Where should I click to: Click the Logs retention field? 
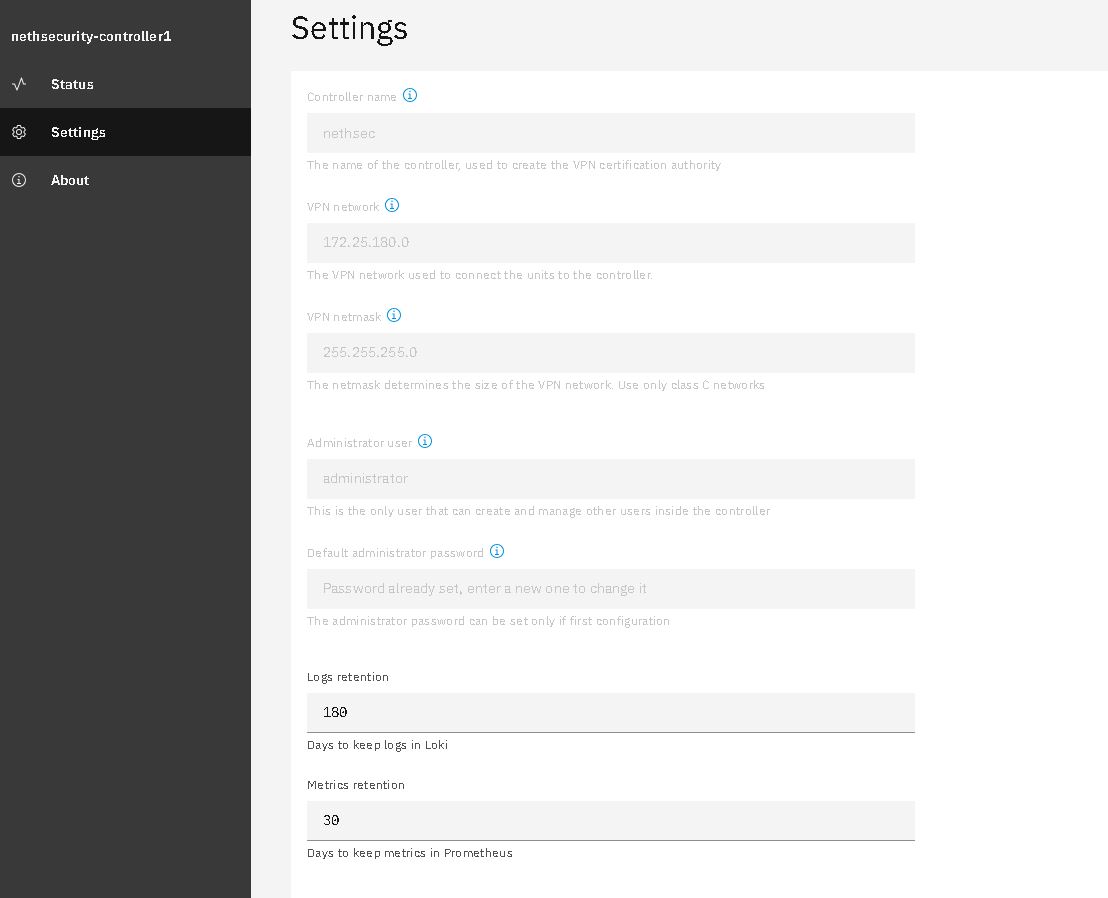pos(611,712)
